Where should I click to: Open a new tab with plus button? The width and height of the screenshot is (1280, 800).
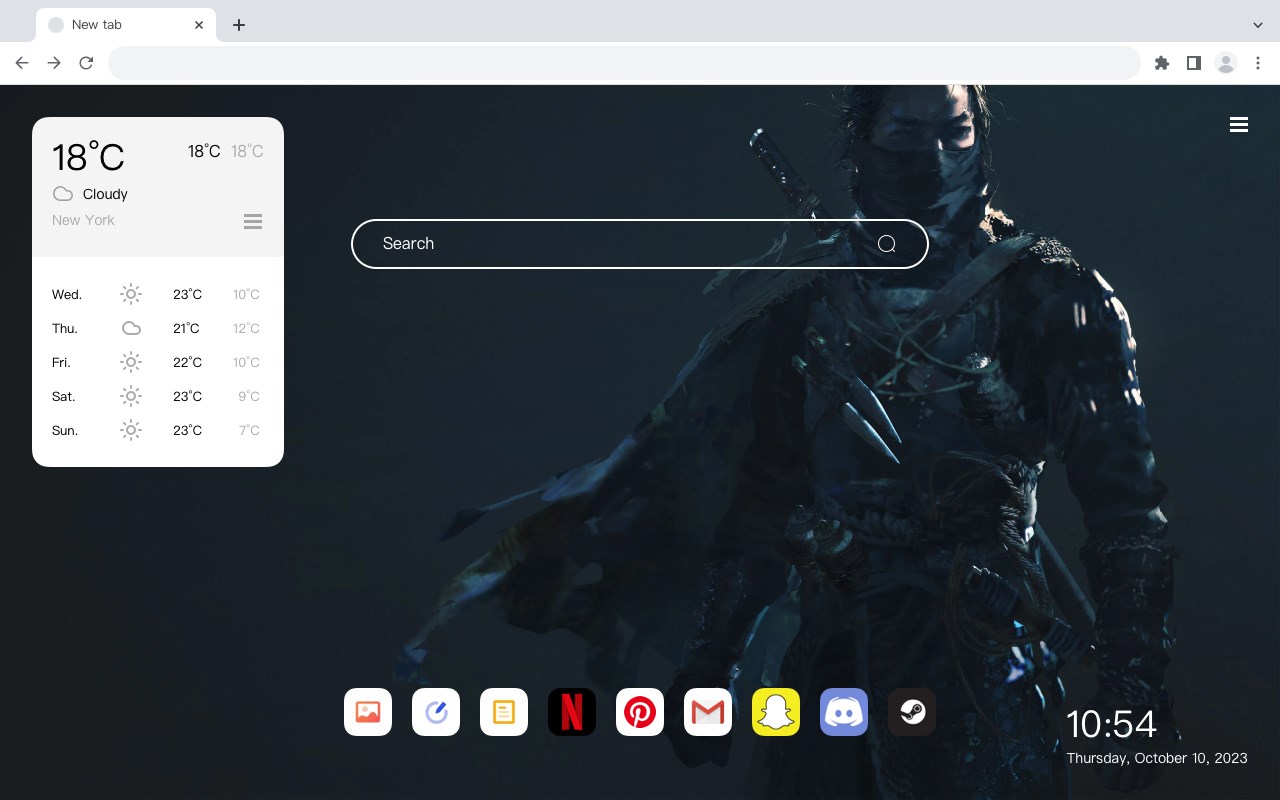click(239, 25)
